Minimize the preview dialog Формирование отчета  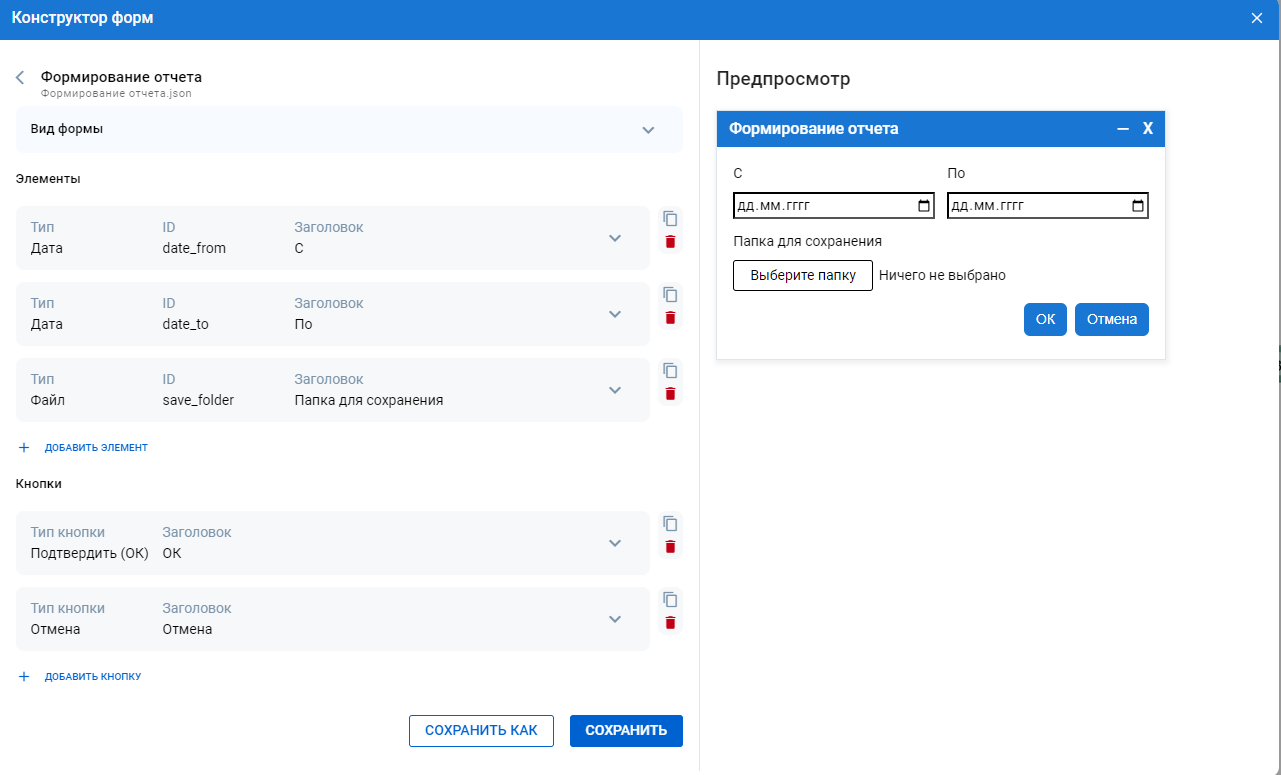point(1123,129)
